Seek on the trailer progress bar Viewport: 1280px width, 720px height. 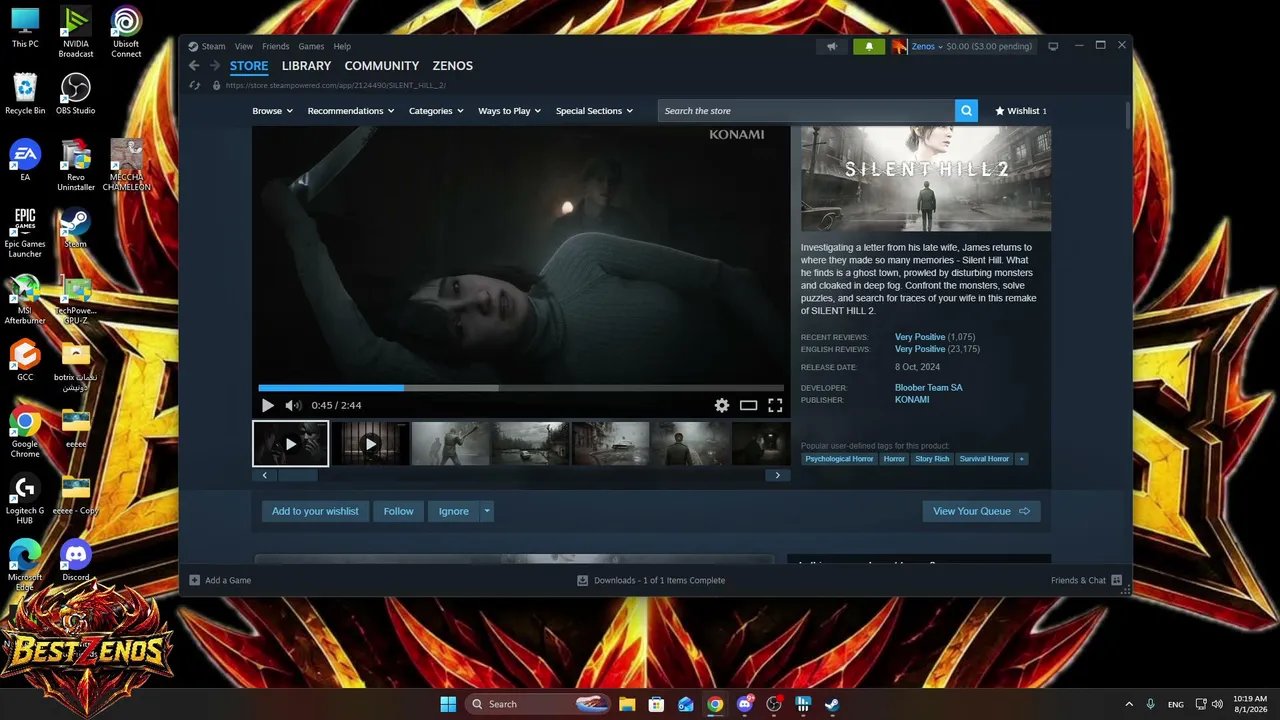521,388
